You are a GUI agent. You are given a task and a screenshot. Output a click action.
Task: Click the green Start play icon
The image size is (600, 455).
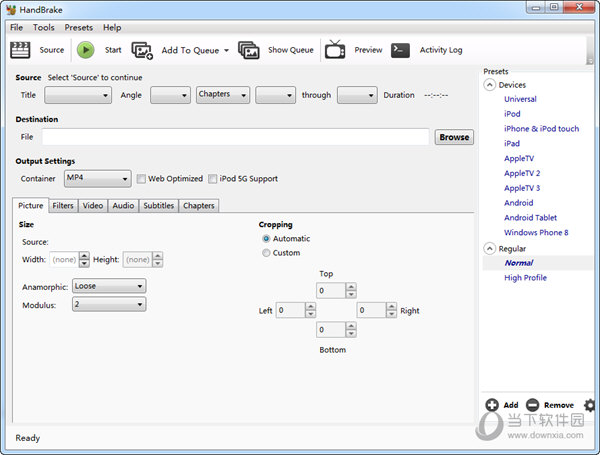coord(86,50)
